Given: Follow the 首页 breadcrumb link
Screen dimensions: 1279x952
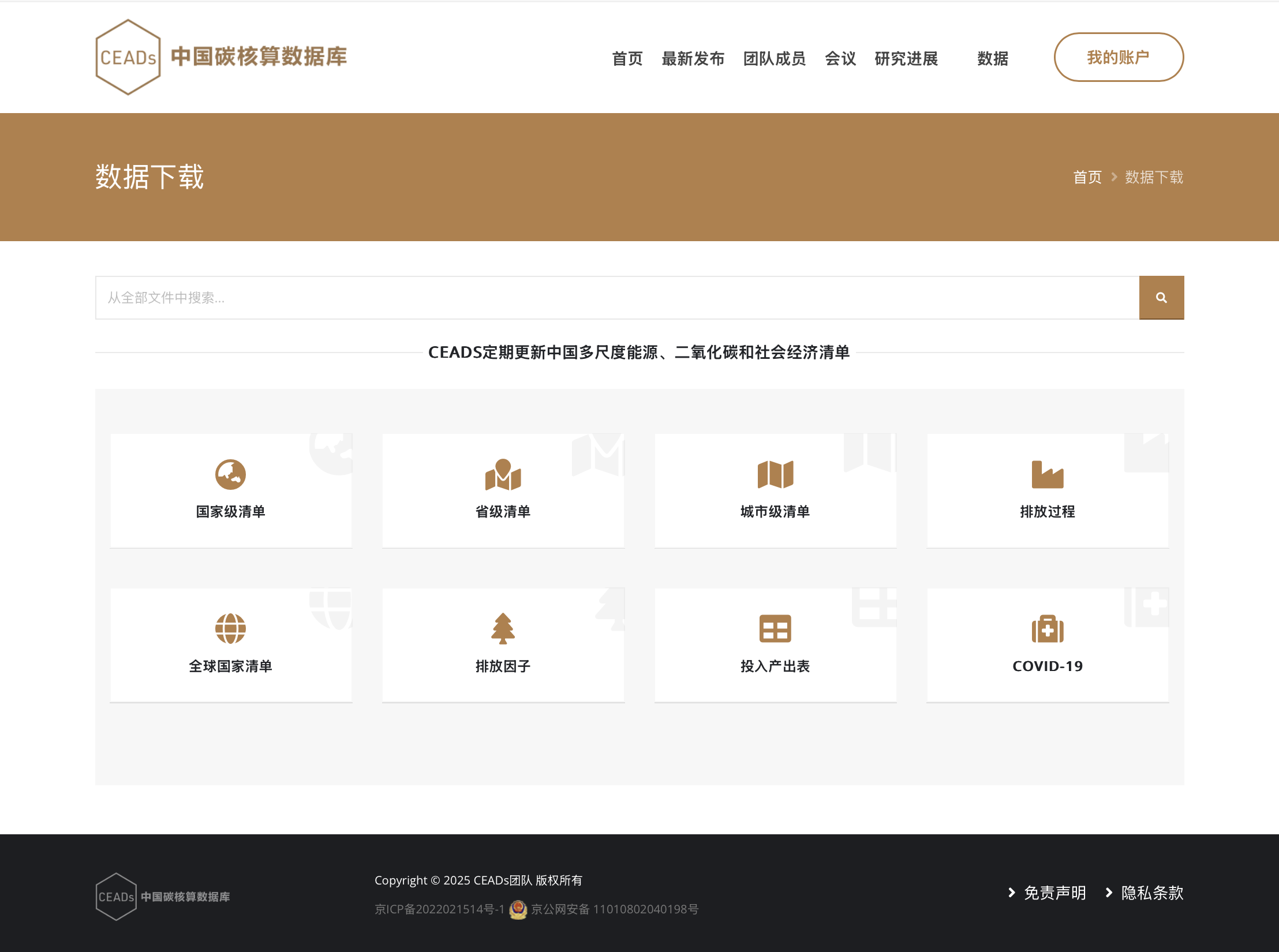Looking at the screenshot, I should tap(1087, 177).
